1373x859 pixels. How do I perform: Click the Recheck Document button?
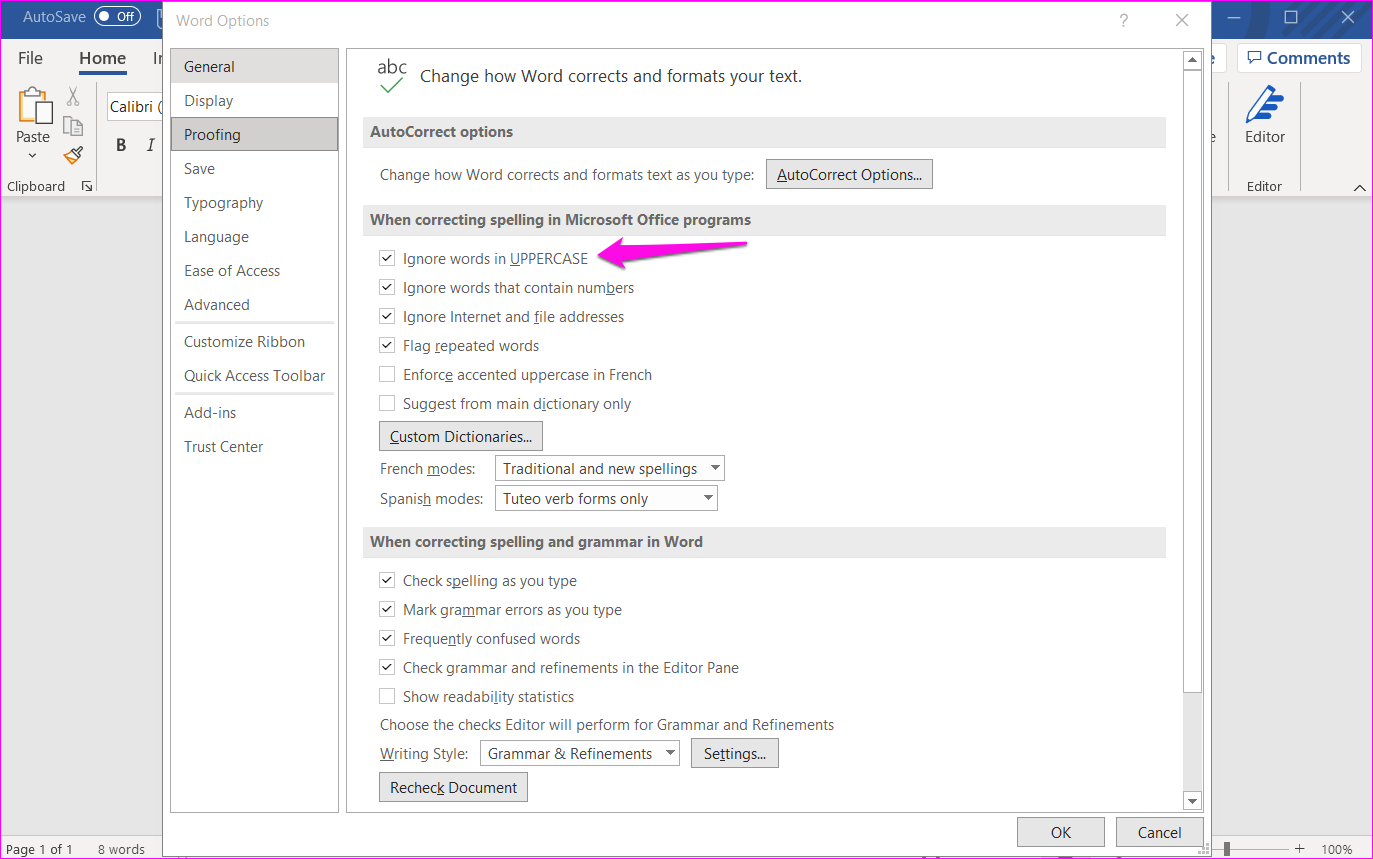pos(453,787)
